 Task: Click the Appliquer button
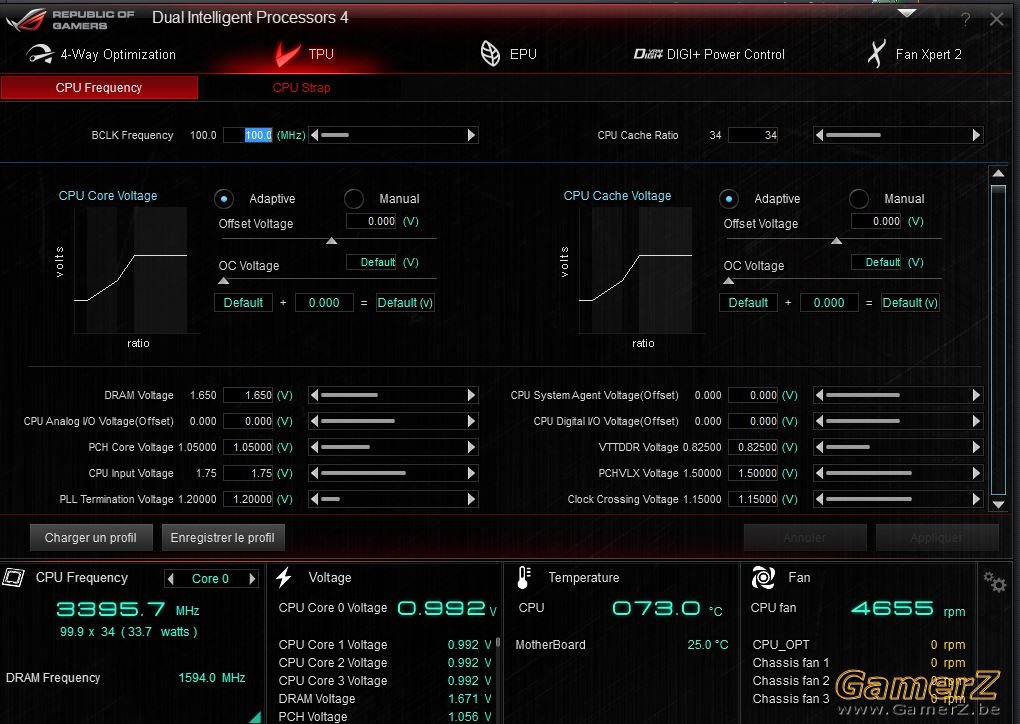click(x=937, y=538)
